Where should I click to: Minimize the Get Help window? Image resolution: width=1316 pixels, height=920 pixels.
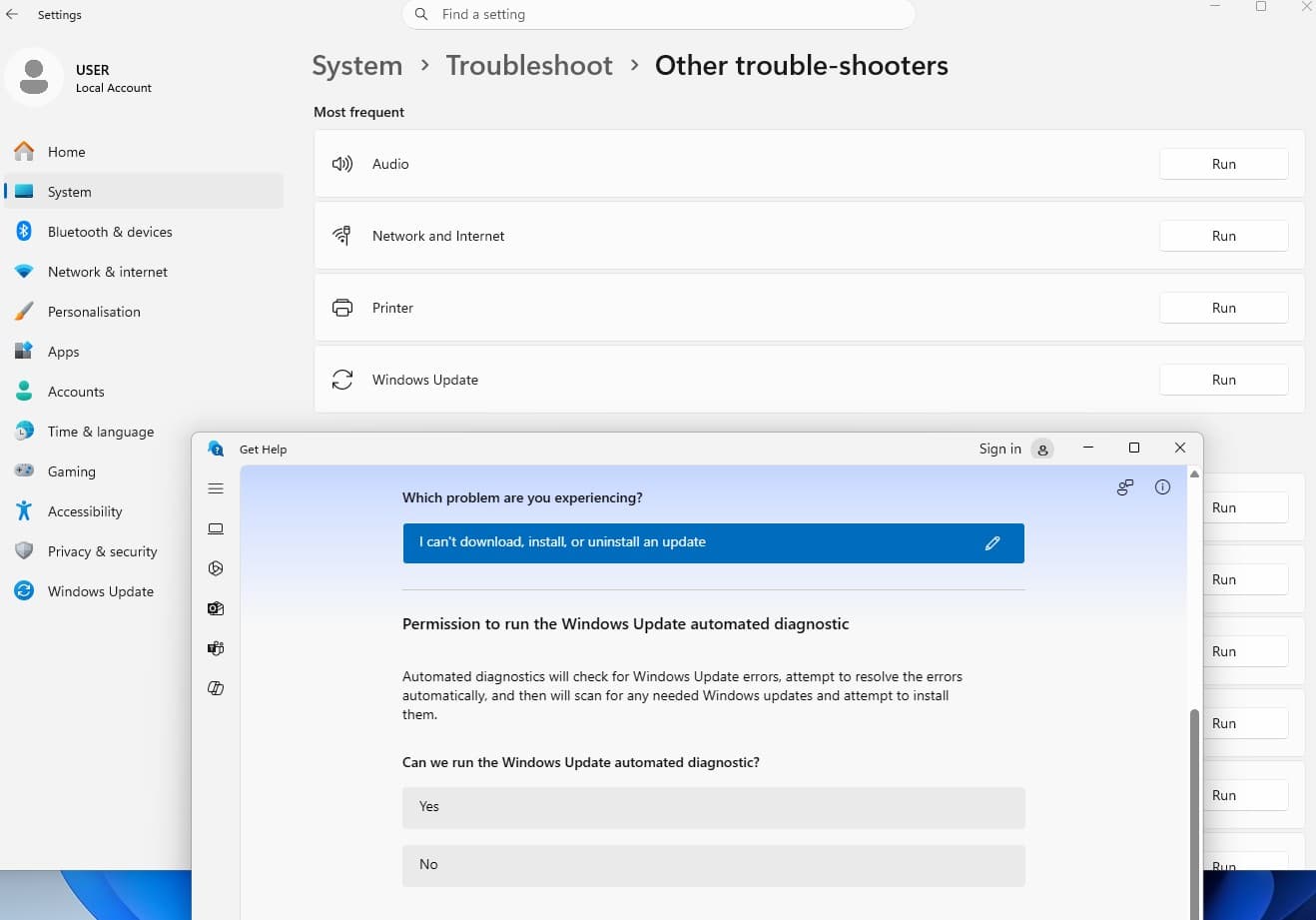[x=1088, y=448]
